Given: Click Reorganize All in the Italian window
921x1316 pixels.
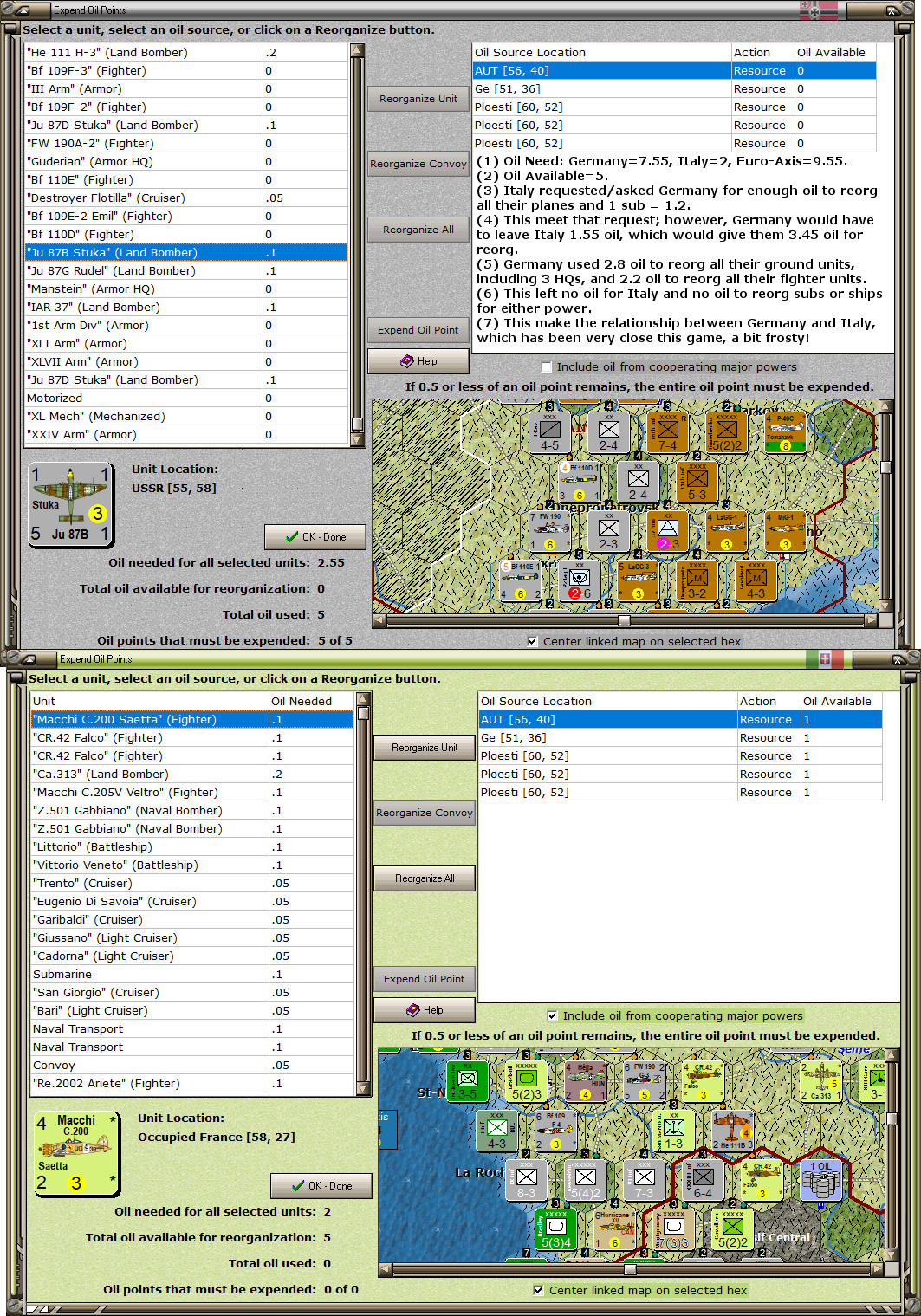Looking at the screenshot, I should (425, 878).
